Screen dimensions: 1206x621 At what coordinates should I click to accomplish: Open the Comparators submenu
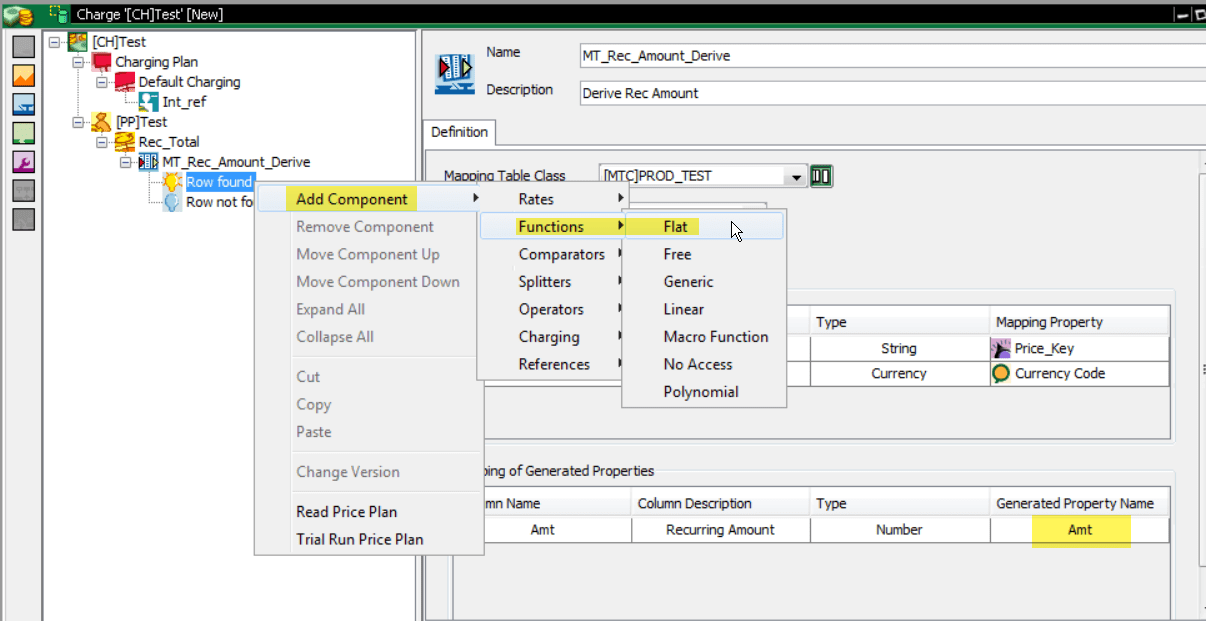(553, 255)
